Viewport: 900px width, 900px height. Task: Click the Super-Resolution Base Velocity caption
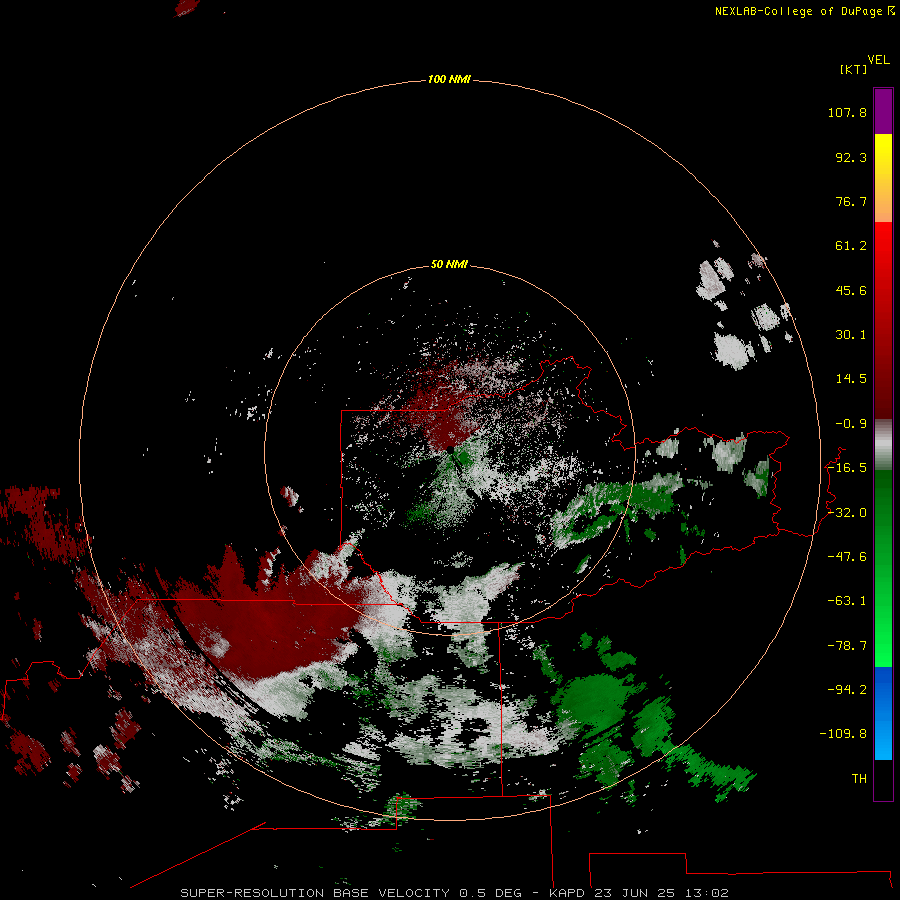454,893
